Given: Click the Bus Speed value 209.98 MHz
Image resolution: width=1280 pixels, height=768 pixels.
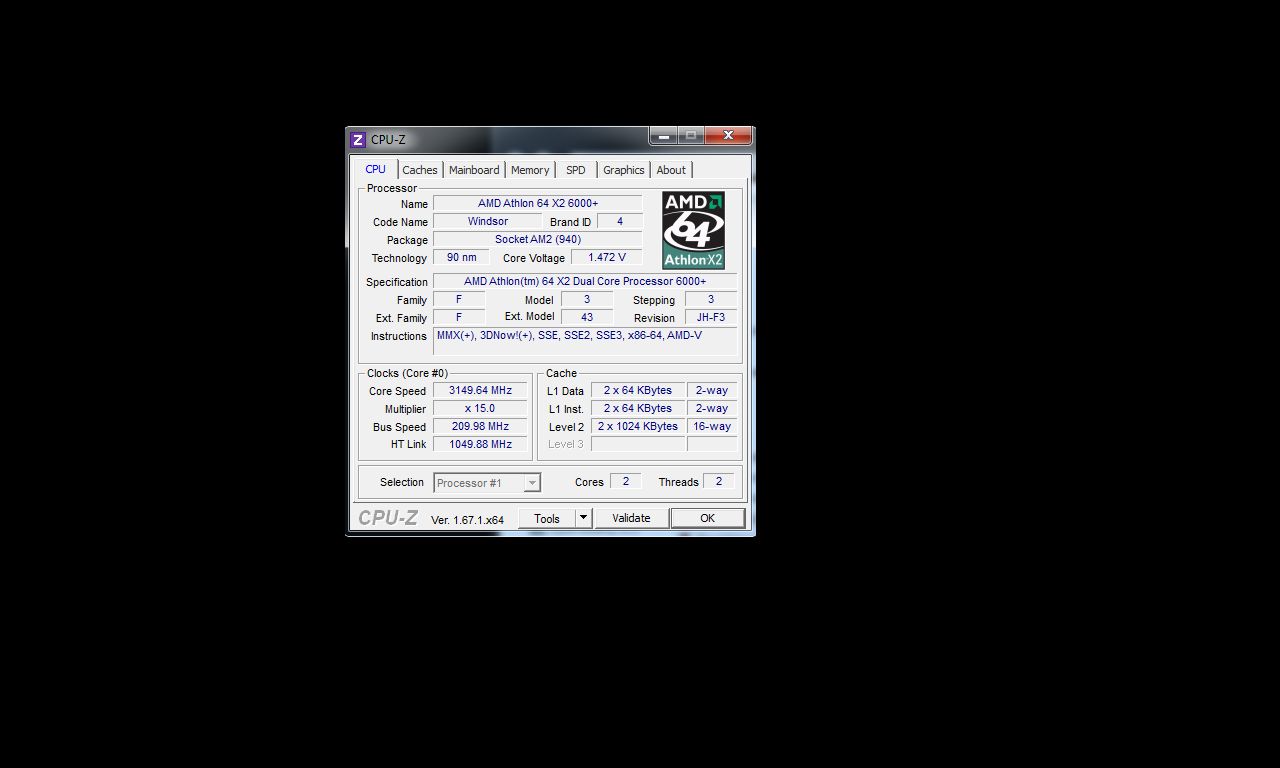Looking at the screenshot, I should click(x=480, y=427).
